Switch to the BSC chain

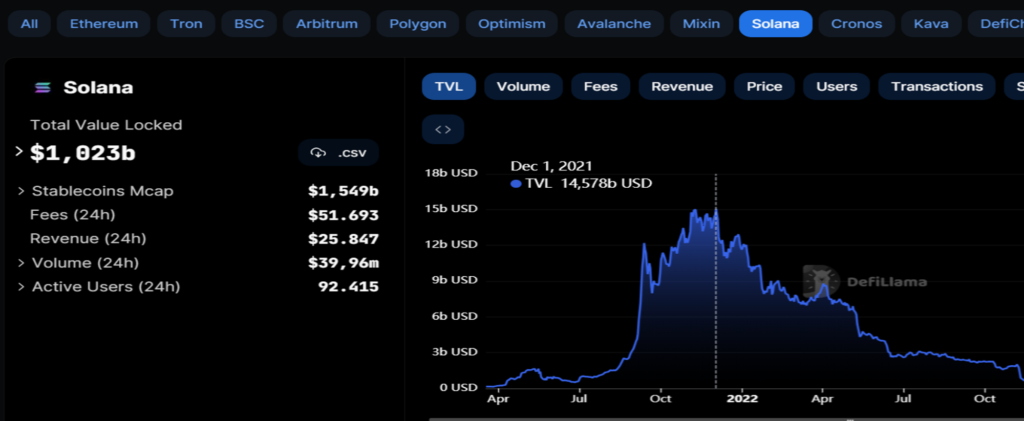(x=249, y=24)
